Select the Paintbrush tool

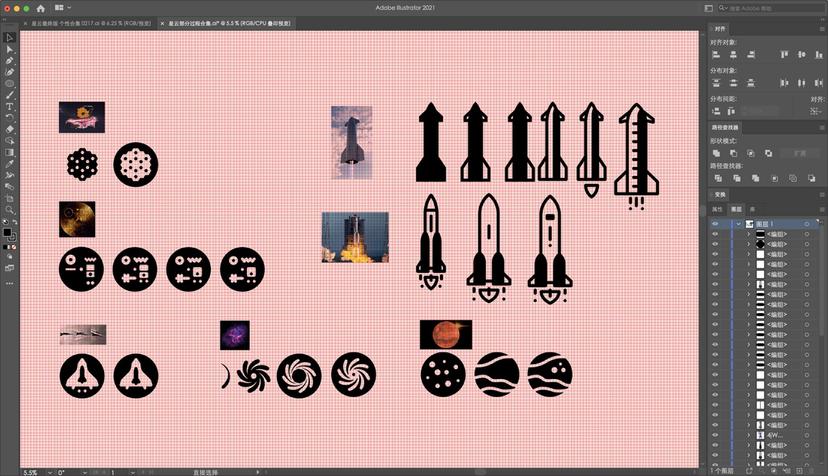click(x=10, y=95)
